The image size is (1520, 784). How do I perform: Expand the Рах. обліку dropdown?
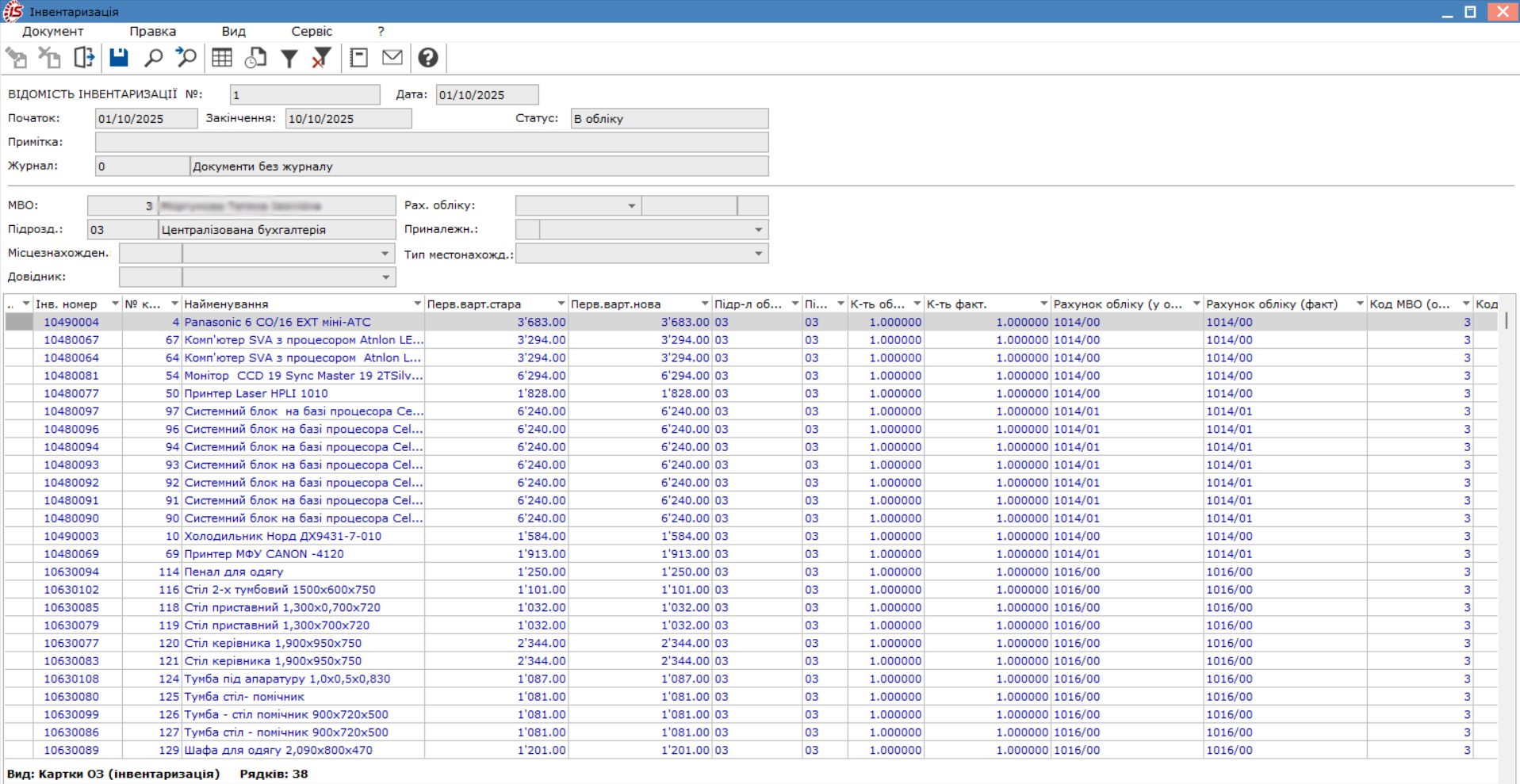tap(631, 206)
